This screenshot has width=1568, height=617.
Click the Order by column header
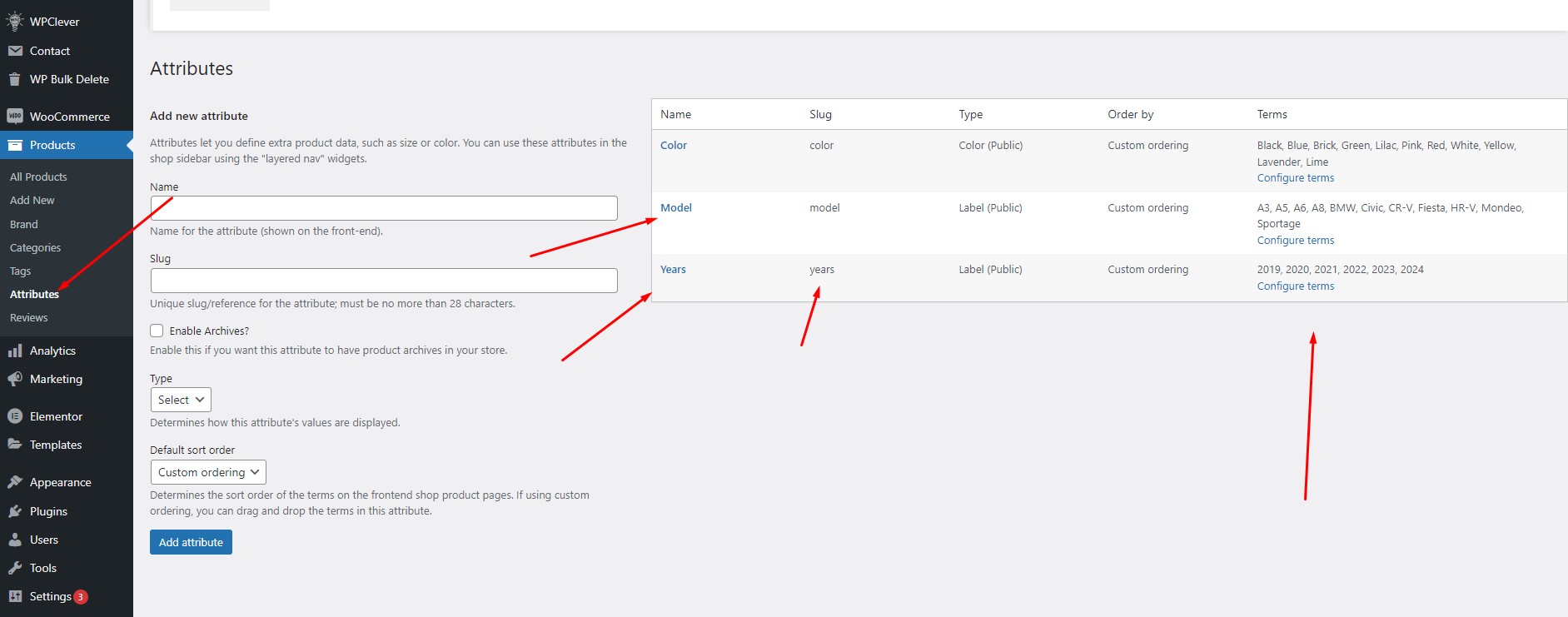coord(1130,114)
